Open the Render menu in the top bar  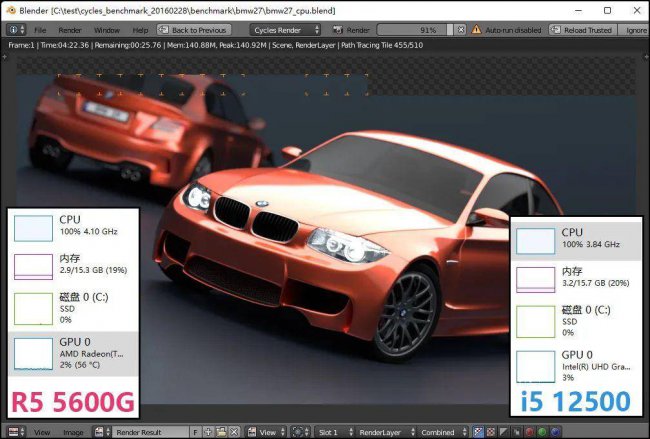(70, 30)
